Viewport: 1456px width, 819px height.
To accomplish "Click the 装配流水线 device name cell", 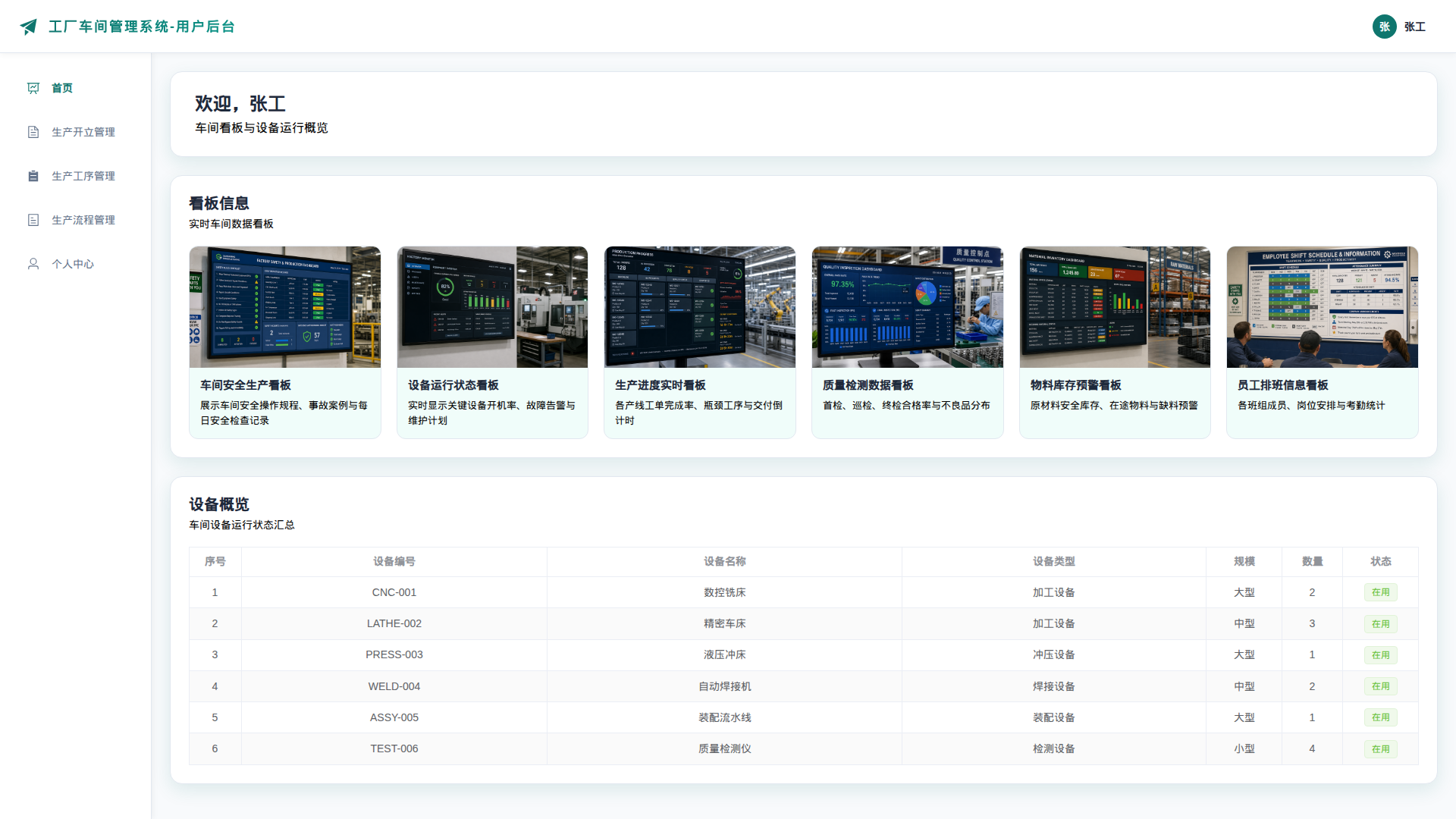I will (x=725, y=717).
